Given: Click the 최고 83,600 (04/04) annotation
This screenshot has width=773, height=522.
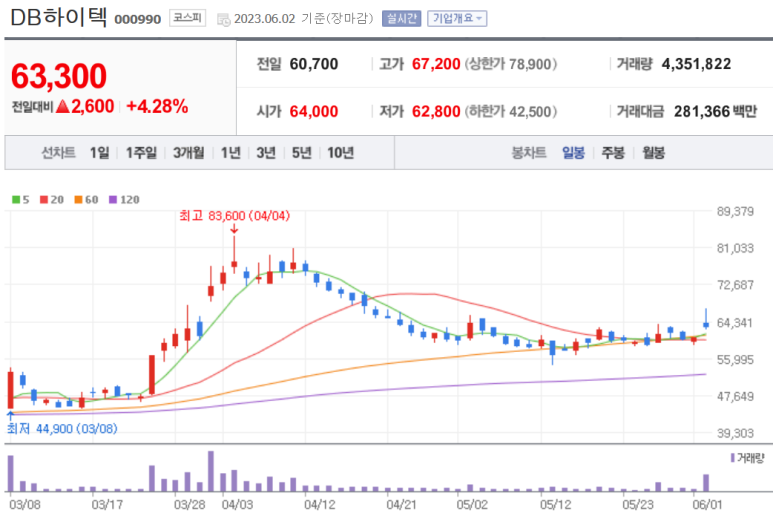Looking at the screenshot, I should click(234, 216).
